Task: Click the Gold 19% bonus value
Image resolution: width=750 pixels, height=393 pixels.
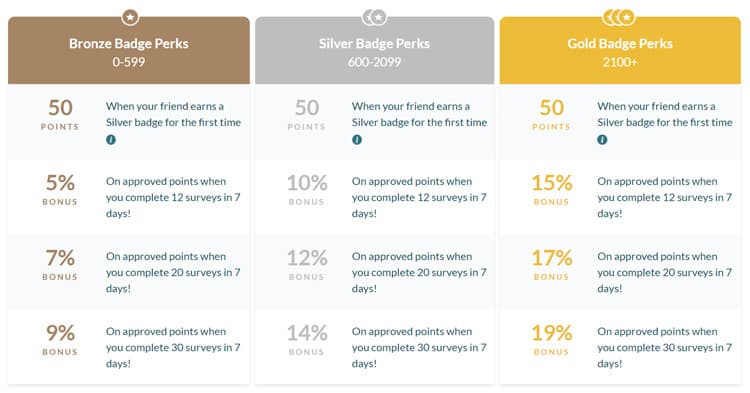Action: coord(552,333)
